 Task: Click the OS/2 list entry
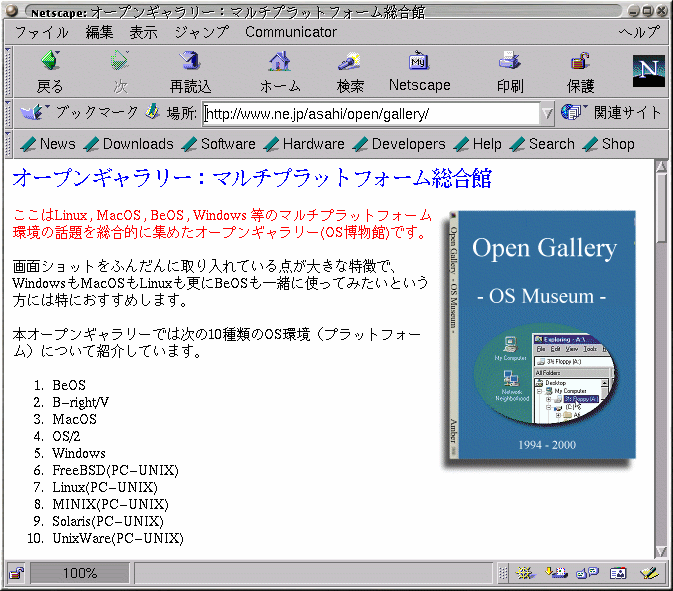click(66, 436)
